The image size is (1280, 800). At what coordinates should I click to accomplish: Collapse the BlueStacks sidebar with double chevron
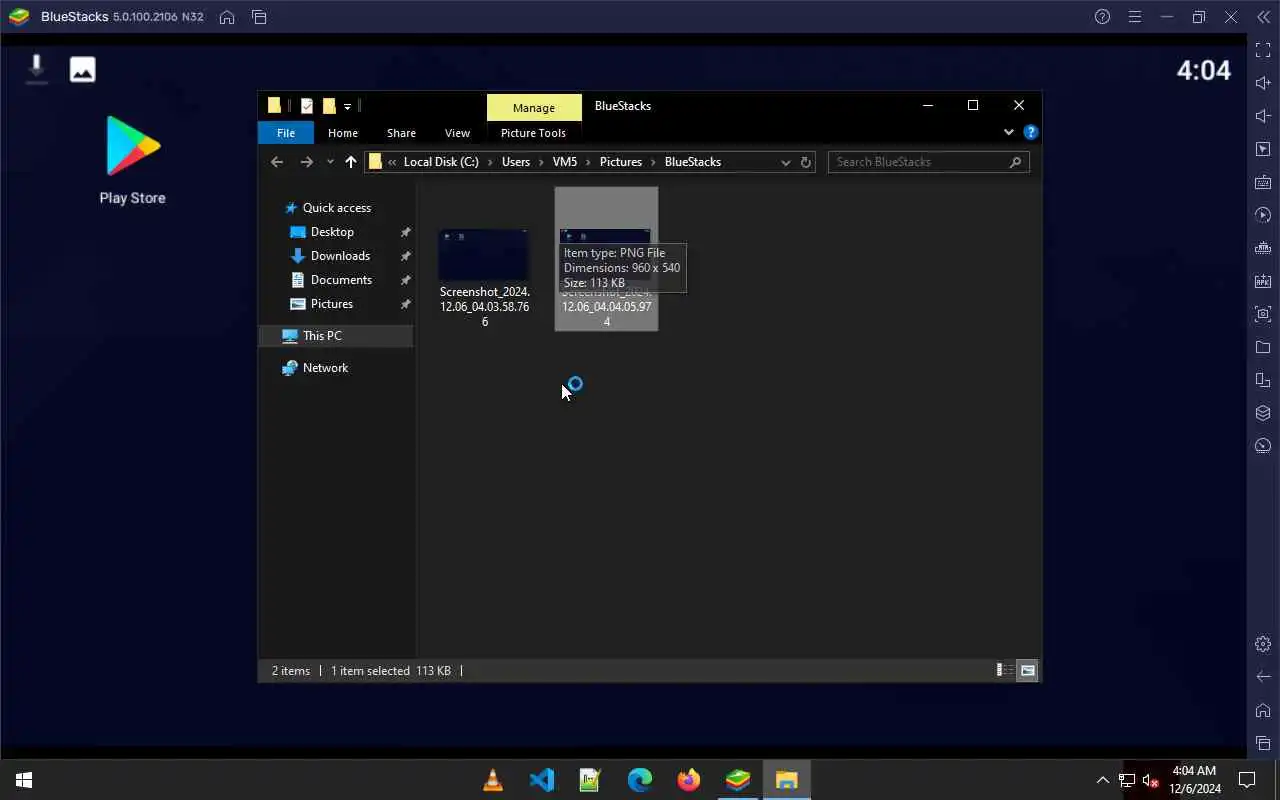(1263, 17)
